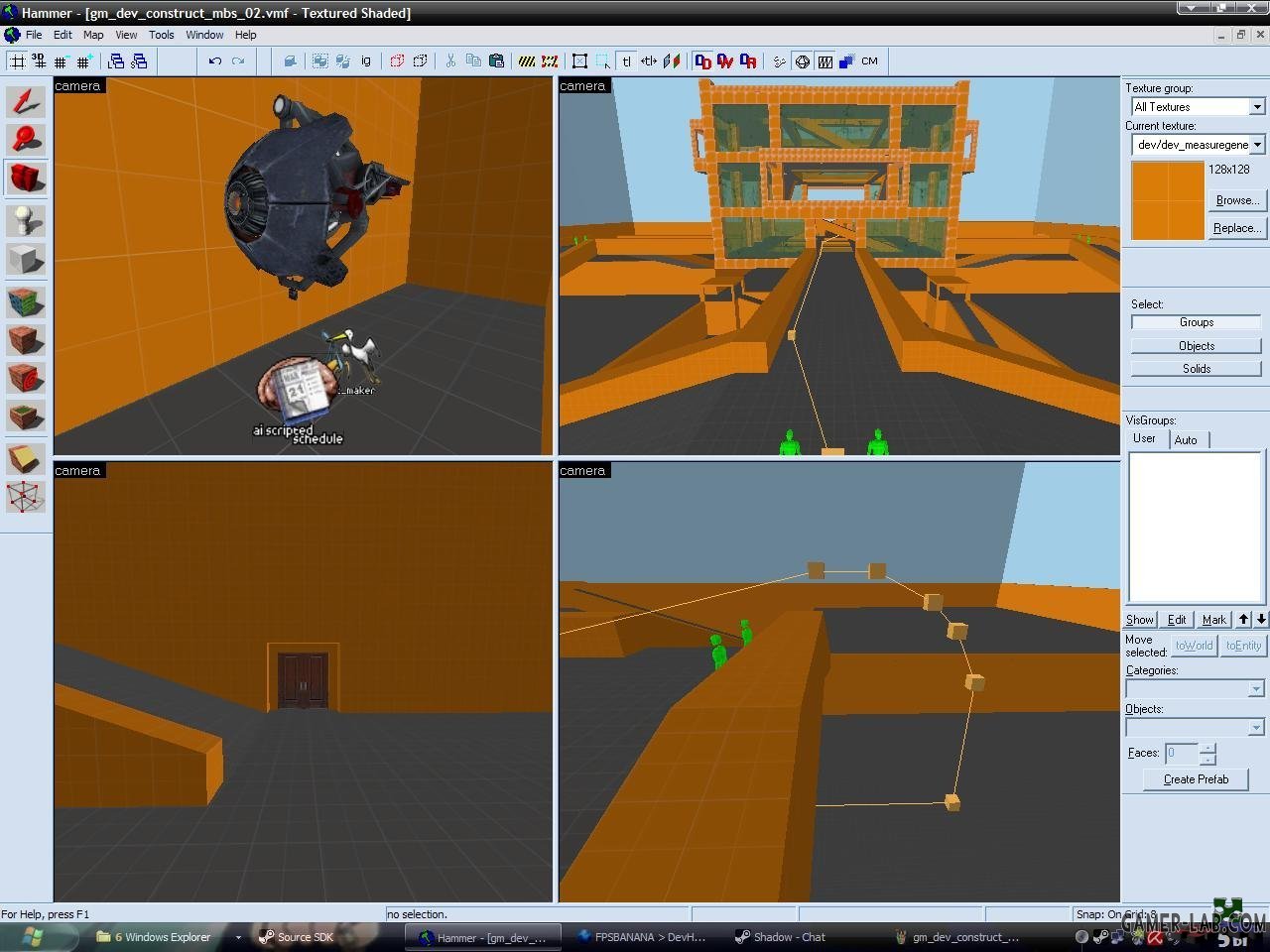Click the Faces number input field
This screenshot has height=952, width=1270.
(x=1182, y=754)
